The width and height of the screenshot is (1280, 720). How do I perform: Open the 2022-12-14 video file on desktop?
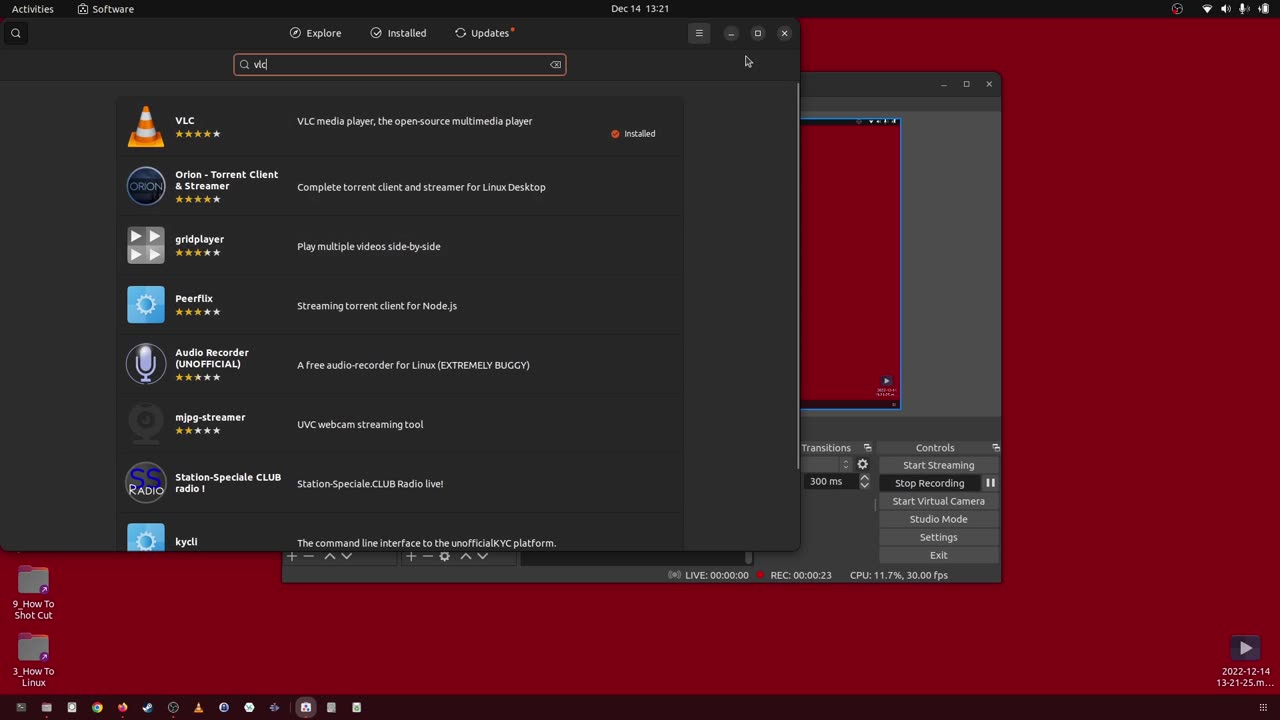1244,662
